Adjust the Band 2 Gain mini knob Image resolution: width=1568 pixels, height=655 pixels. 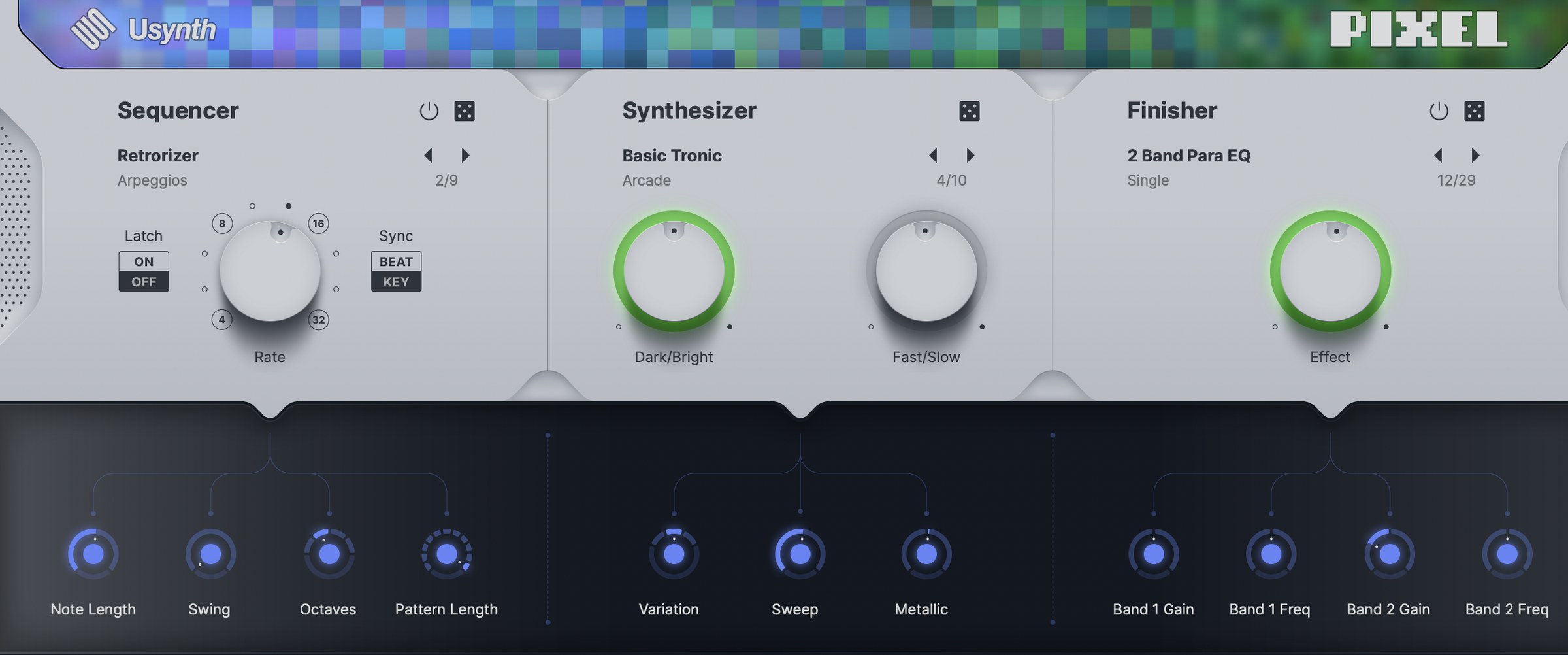tap(1390, 554)
